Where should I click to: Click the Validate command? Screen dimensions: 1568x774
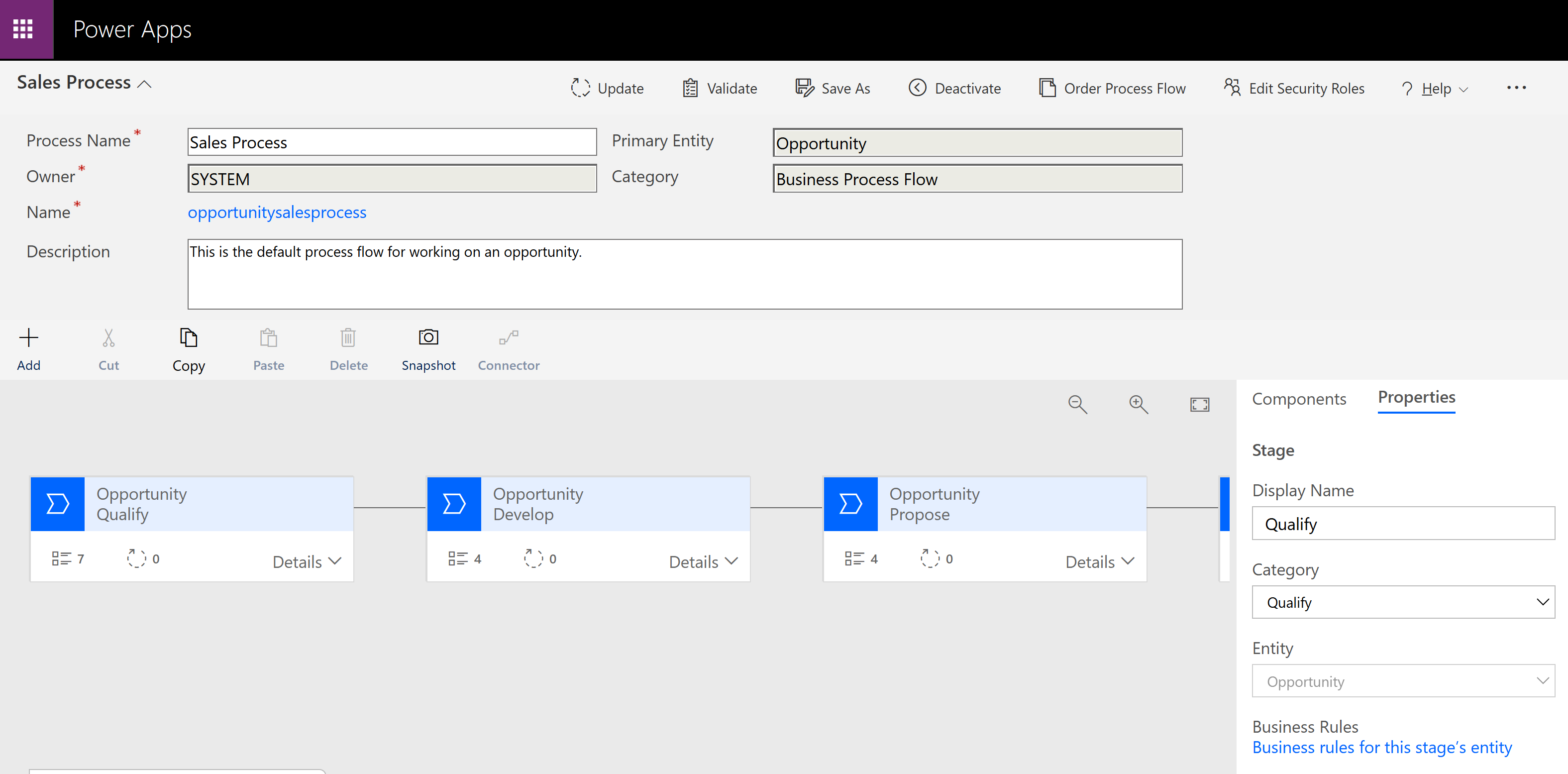(720, 88)
